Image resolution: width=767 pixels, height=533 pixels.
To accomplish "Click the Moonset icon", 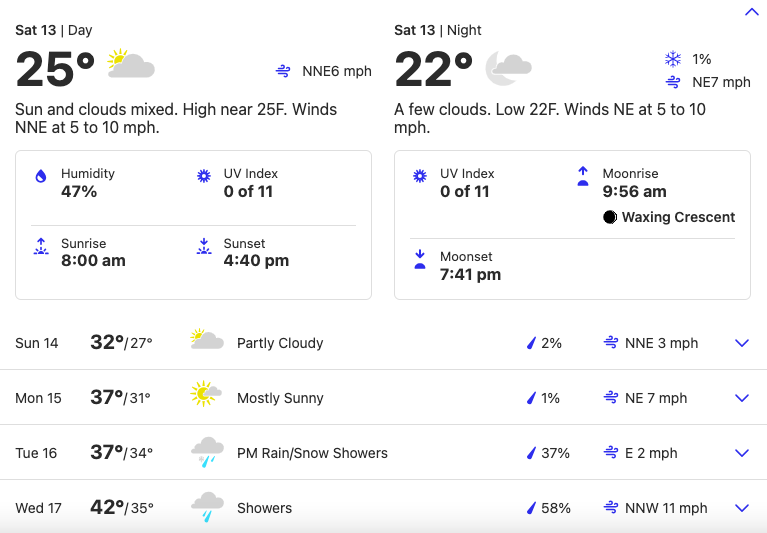I will (x=420, y=260).
